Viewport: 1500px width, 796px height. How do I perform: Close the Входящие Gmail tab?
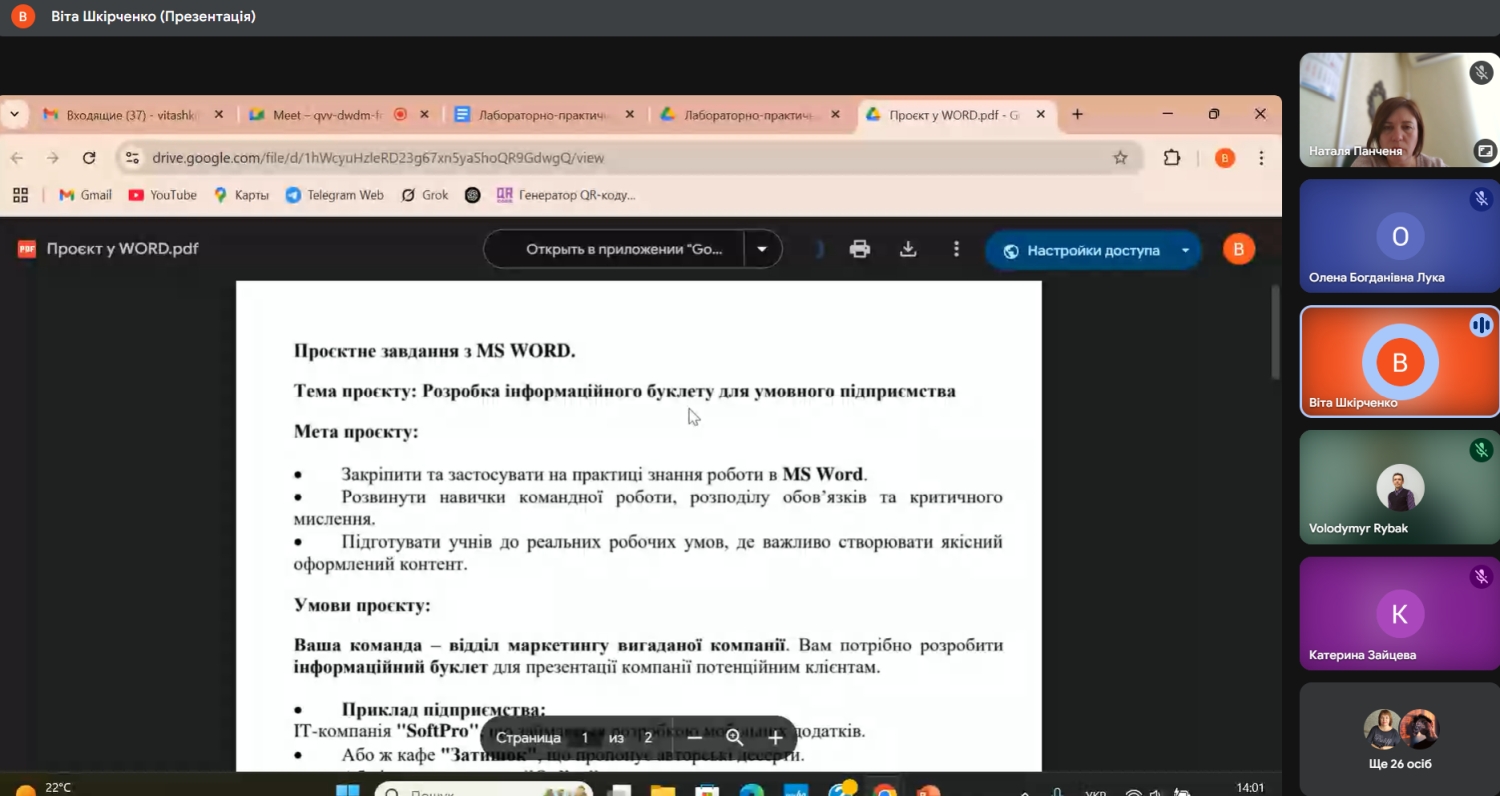point(219,115)
